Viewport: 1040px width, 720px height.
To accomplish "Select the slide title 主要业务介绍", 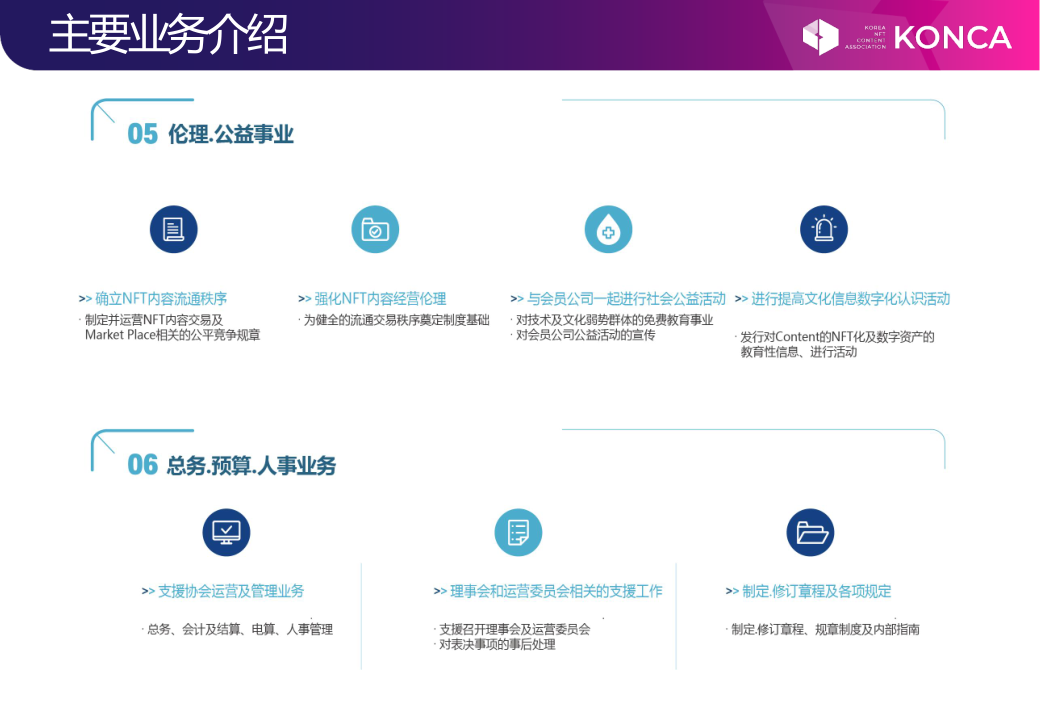I will click(x=168, y=34).
